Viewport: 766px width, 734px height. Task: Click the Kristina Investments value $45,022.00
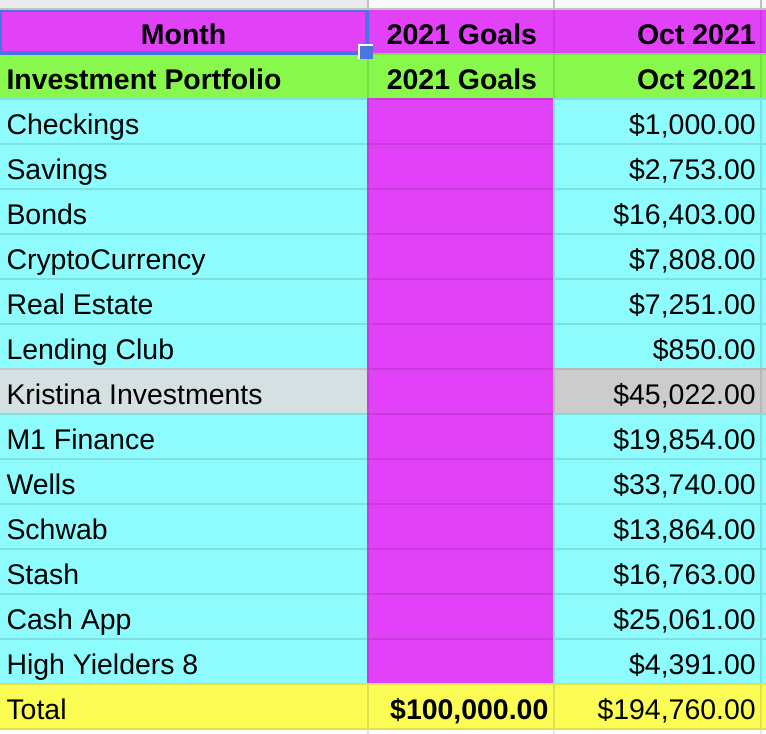[659, 394]
